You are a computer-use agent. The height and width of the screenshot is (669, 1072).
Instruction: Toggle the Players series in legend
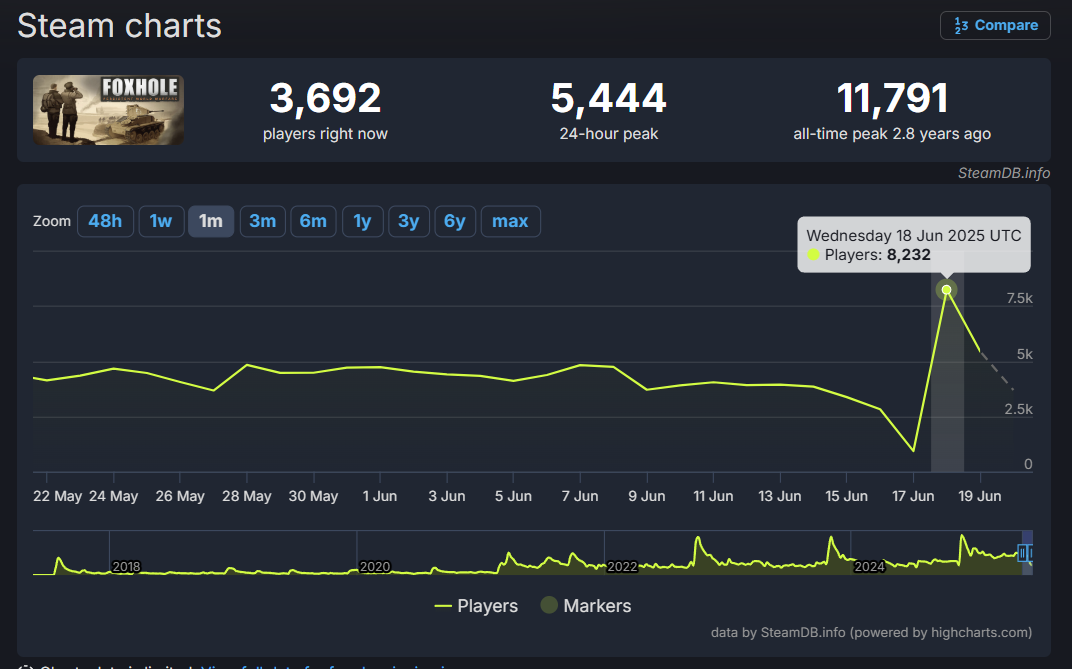(476, 606)
